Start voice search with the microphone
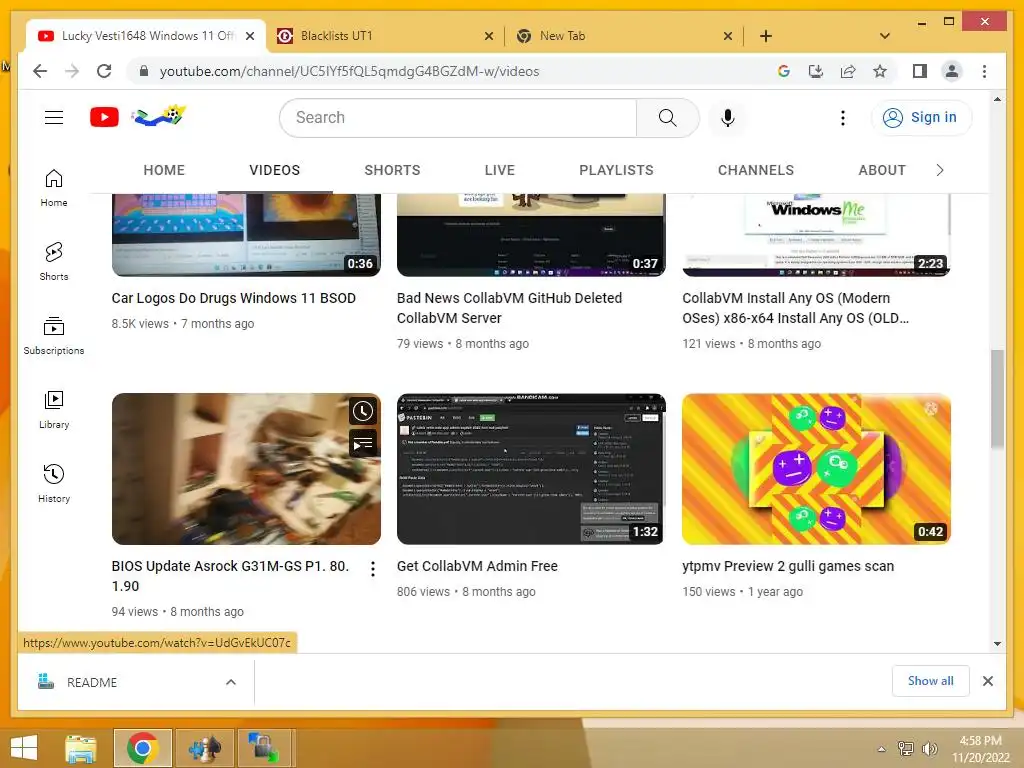Screen dimensions: 1024x768 coord(728,118)
